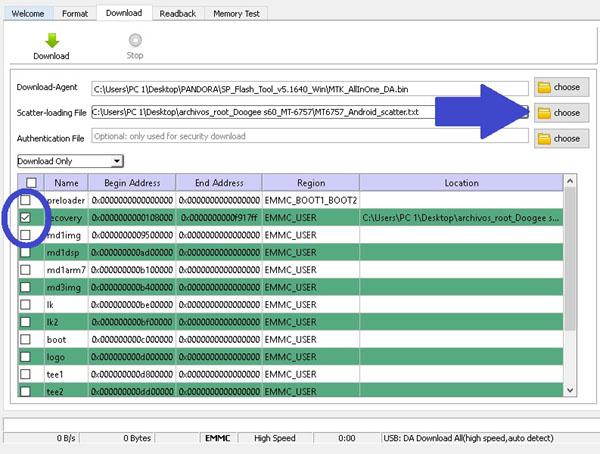600x454 pixels.
Task: Enable the md3img partition checkbox
Action: [25, 287]
